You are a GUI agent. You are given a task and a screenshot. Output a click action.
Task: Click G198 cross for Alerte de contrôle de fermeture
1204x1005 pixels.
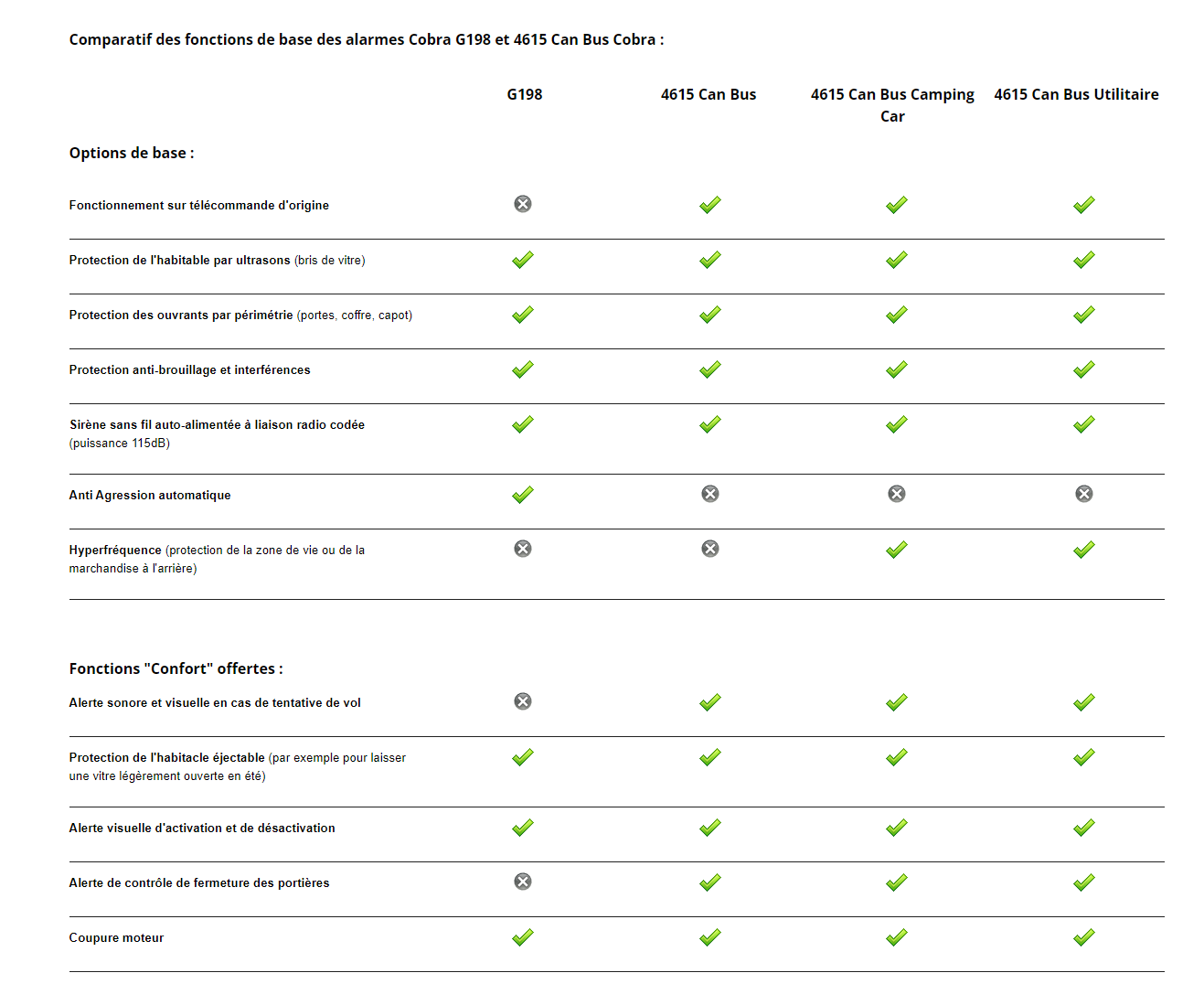coord(523,882)
